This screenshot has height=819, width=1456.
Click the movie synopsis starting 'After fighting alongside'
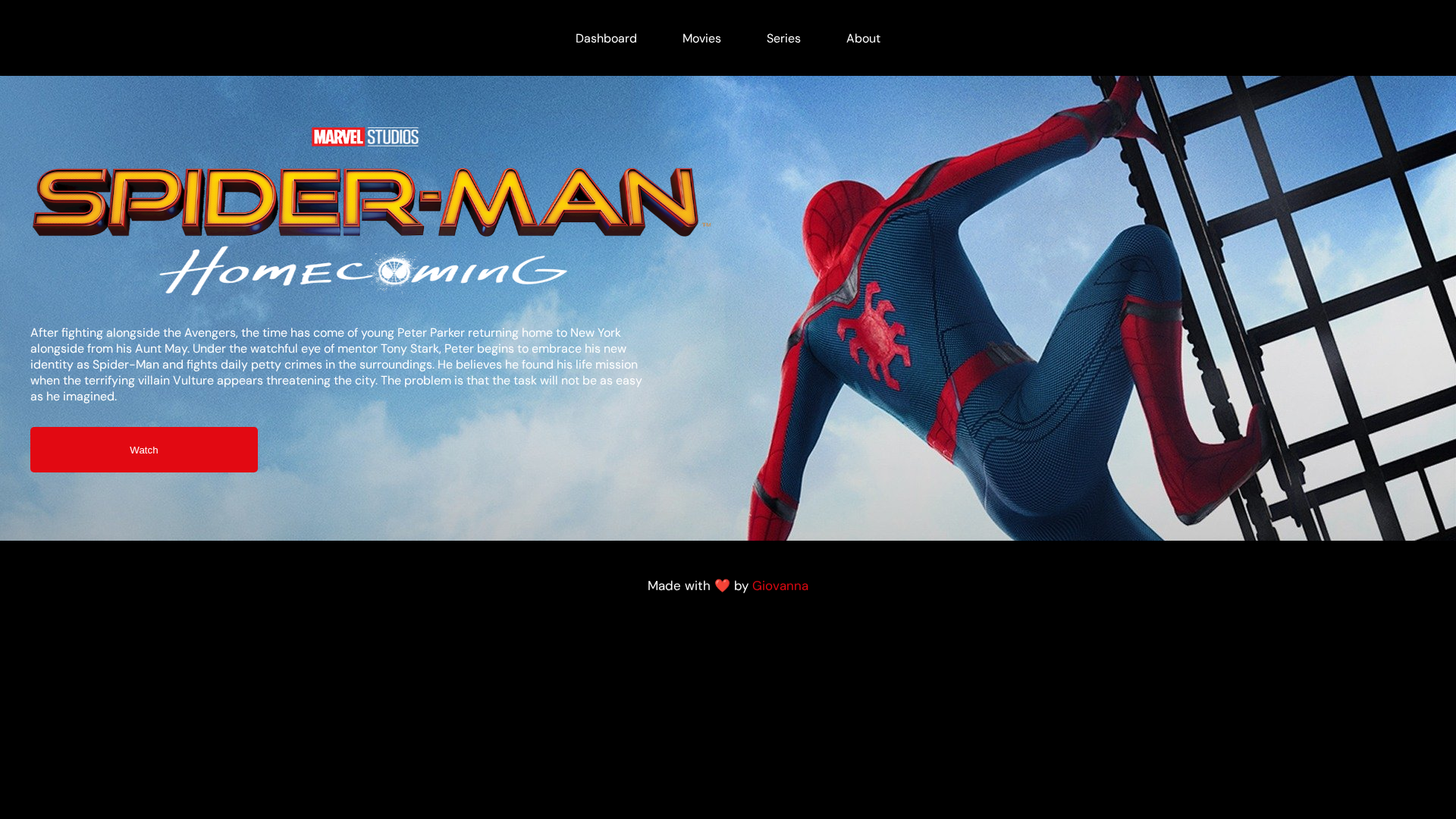click(337, 365)
